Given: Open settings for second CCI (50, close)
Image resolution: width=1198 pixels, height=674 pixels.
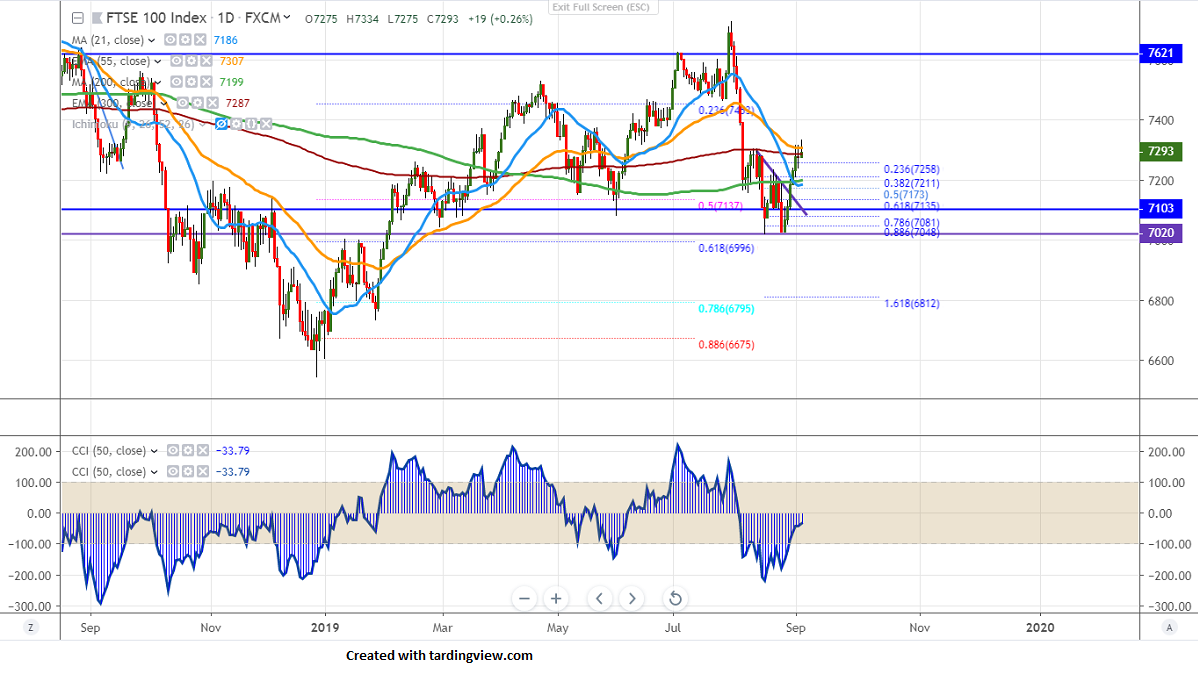Looking at the screenshot, I should (x=188, y=471).
